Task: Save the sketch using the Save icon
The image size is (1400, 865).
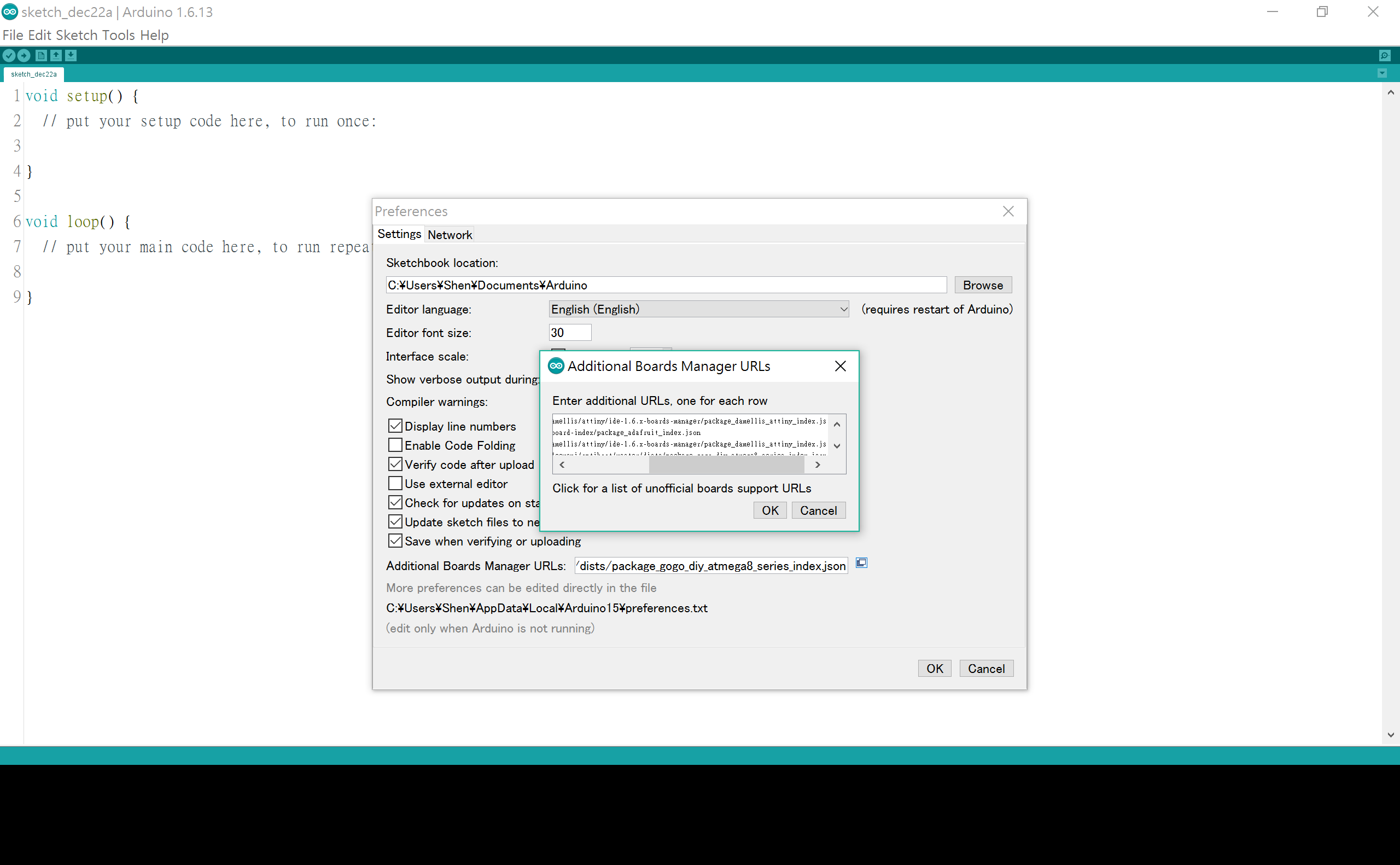Action: [71, 55]
